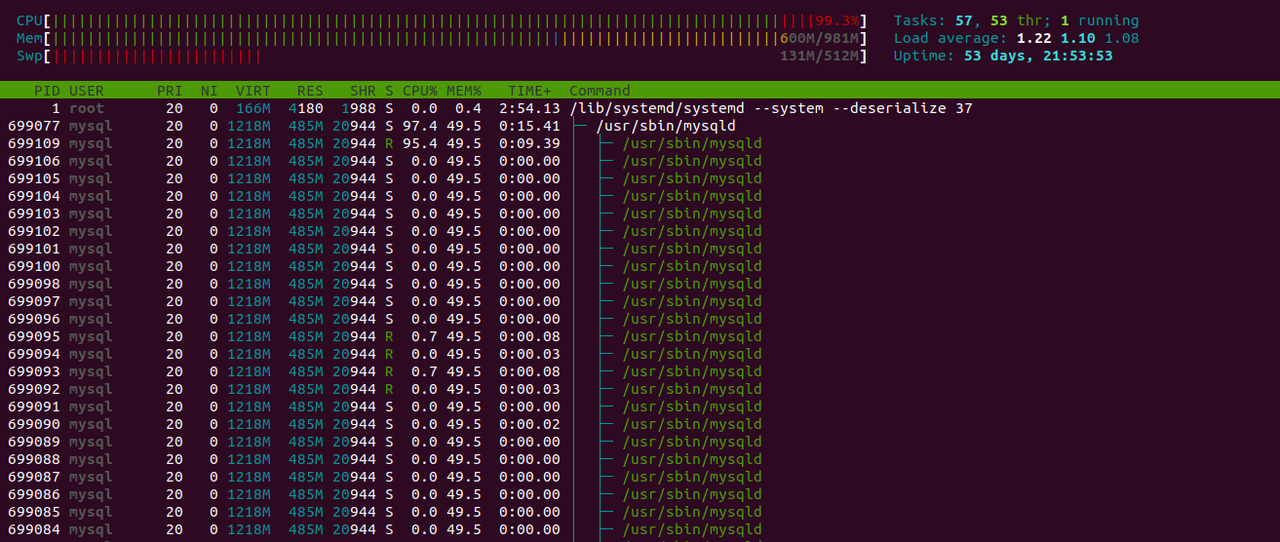This screenshot has height=542, width=1280.
Task: Select the thread with PID 699104
Action: (x=640, y=196)
